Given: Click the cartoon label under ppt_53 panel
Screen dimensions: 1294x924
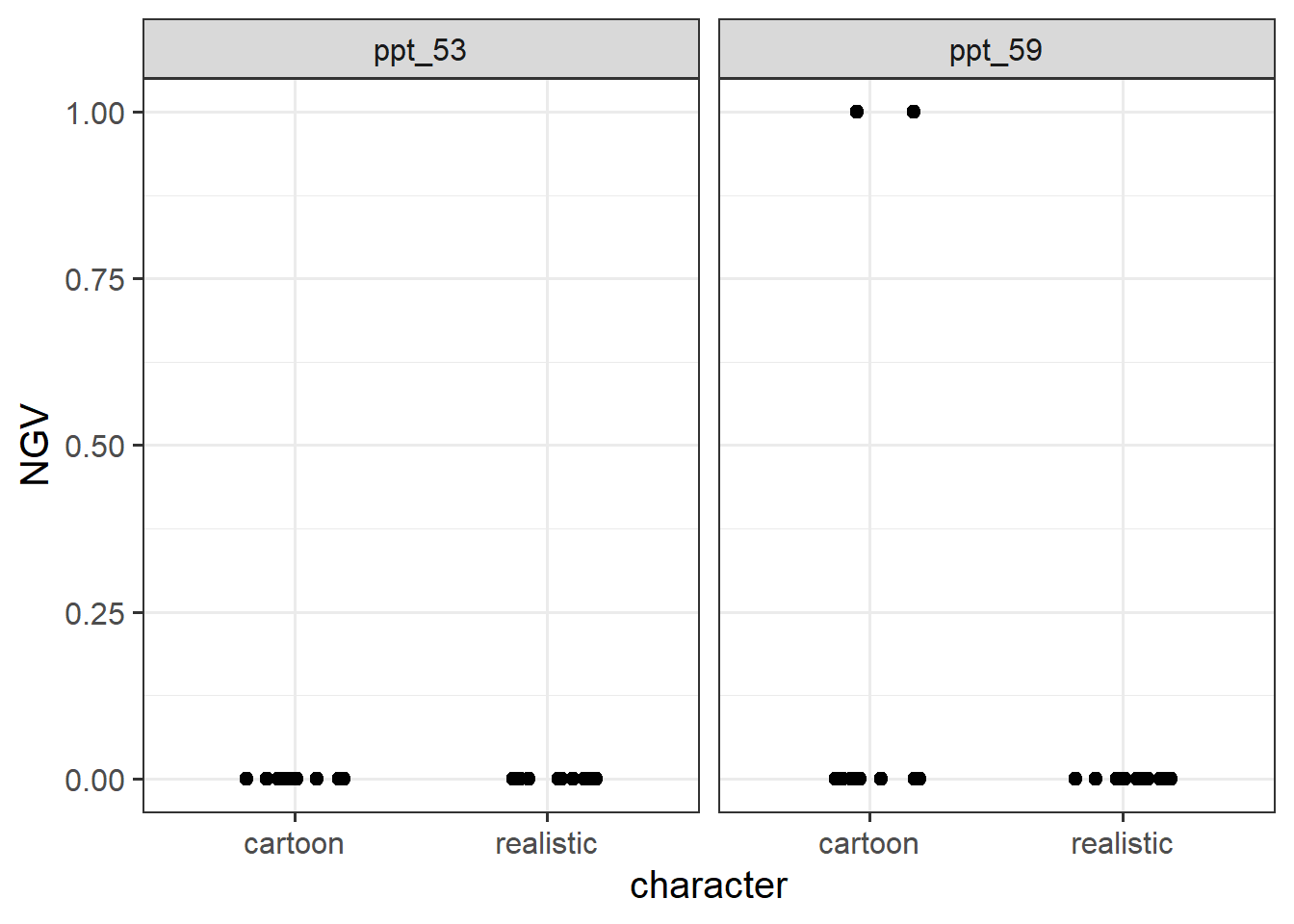Looking at the screenshot, I should (294, 844).
